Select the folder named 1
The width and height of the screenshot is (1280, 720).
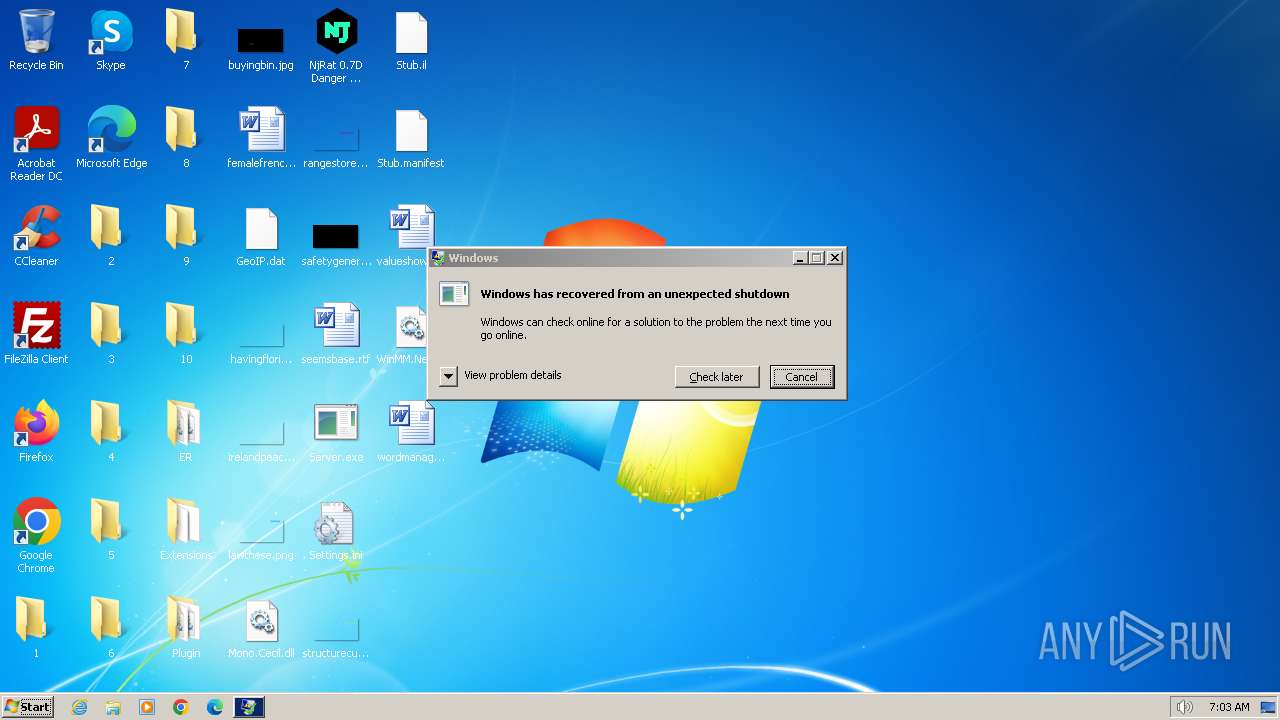click(x=36, y=628)
